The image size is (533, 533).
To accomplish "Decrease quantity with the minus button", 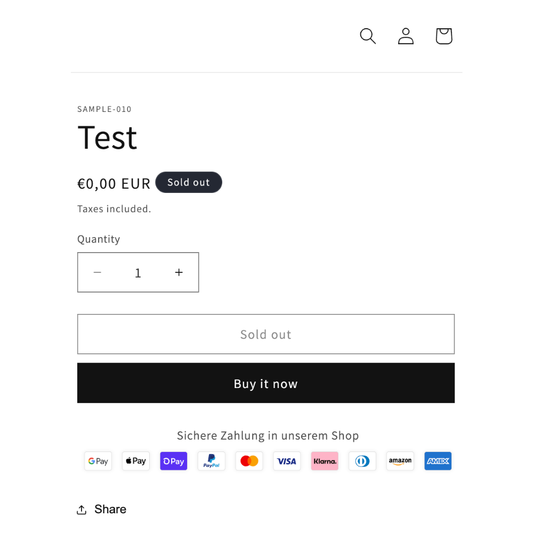I will 98,272.
